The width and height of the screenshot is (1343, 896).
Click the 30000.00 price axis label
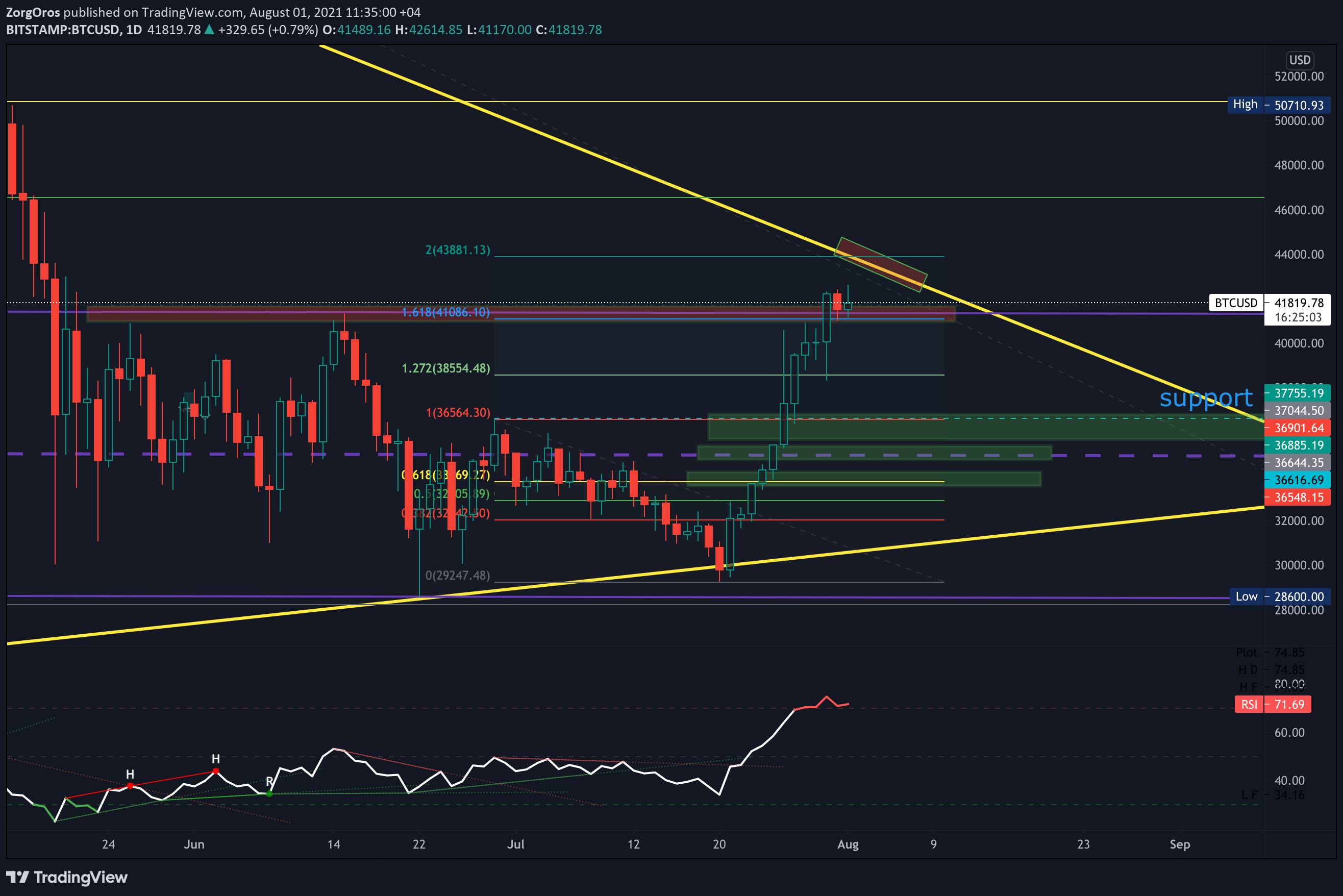coord(1299,565)
